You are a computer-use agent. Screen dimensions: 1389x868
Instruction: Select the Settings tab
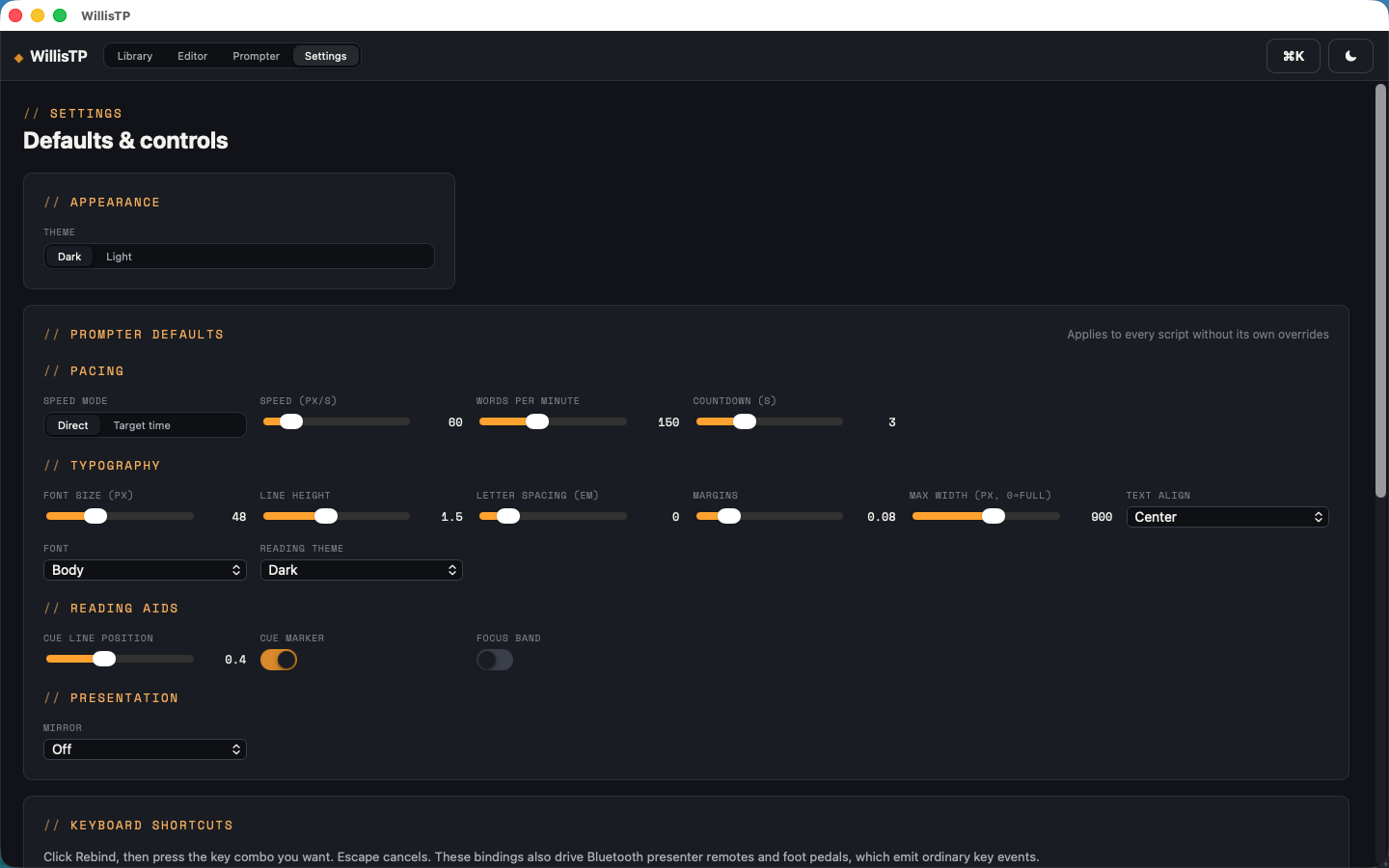point(326,56)
